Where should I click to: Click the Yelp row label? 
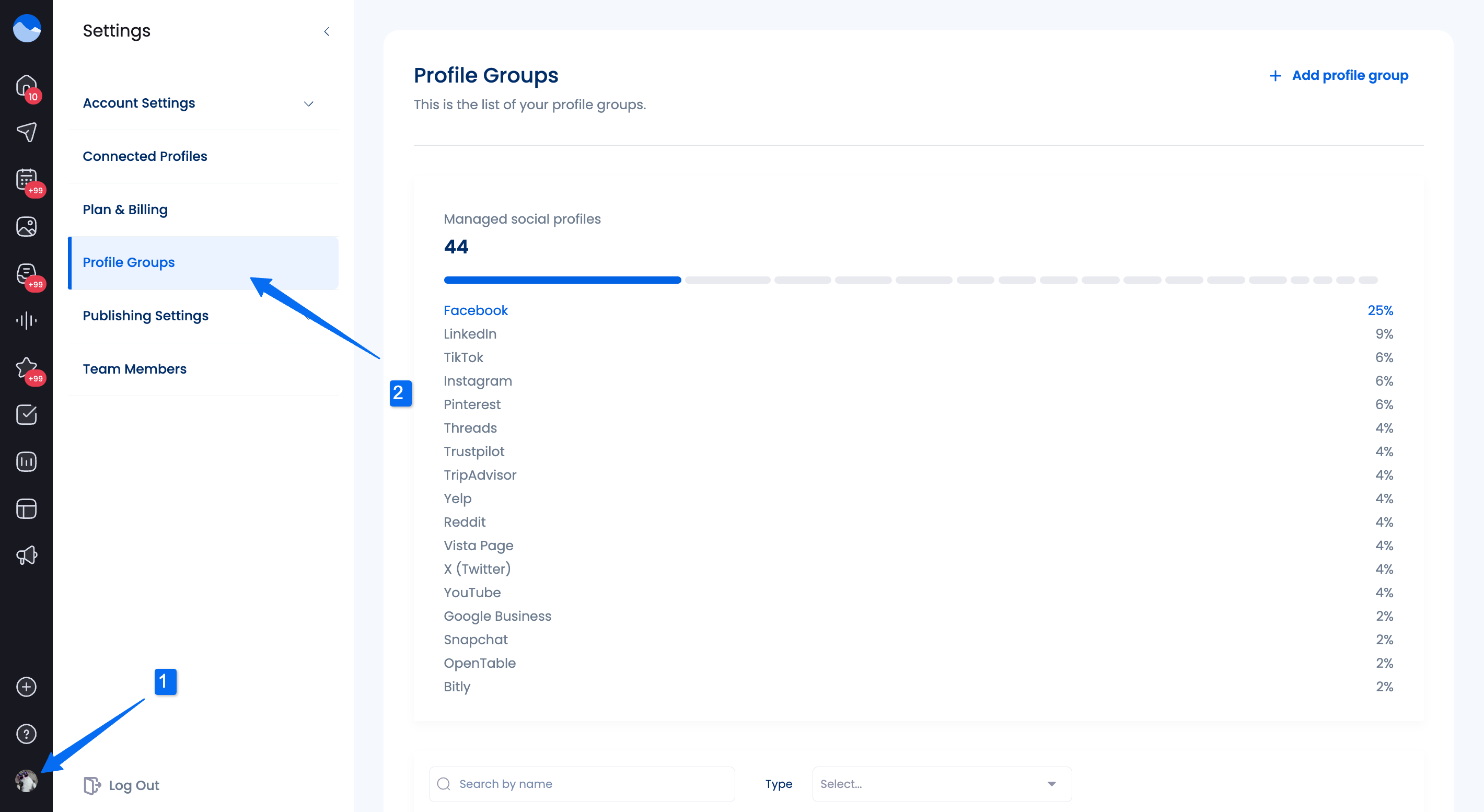pos(457,498)
